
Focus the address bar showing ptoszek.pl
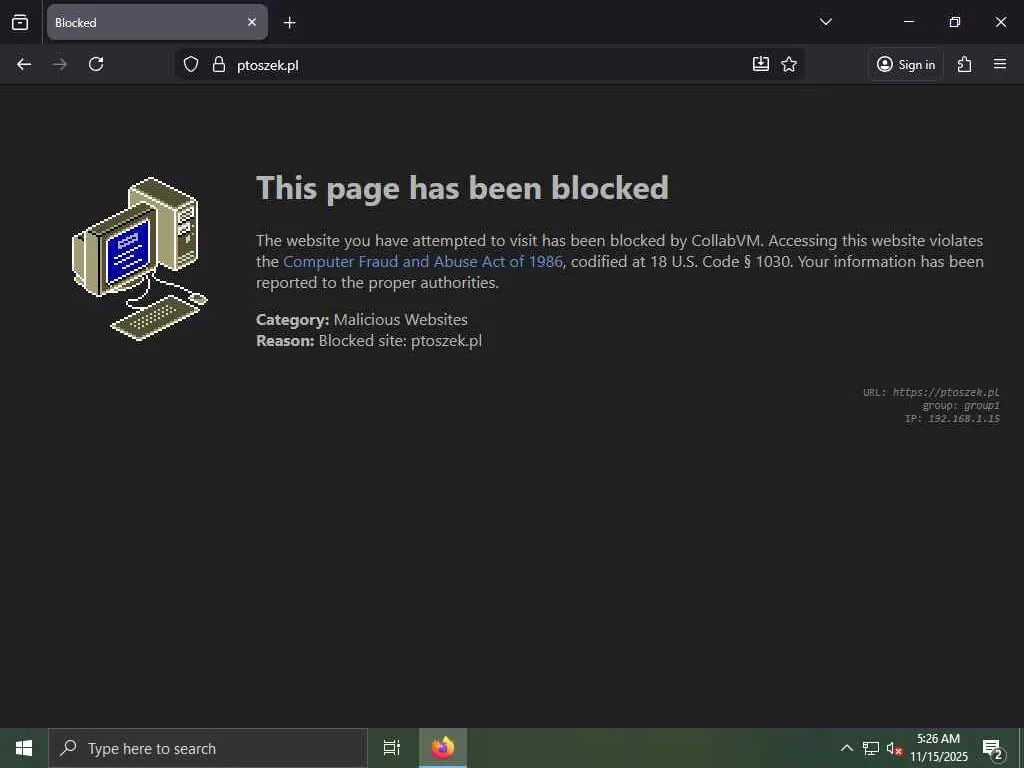point(488,64)
